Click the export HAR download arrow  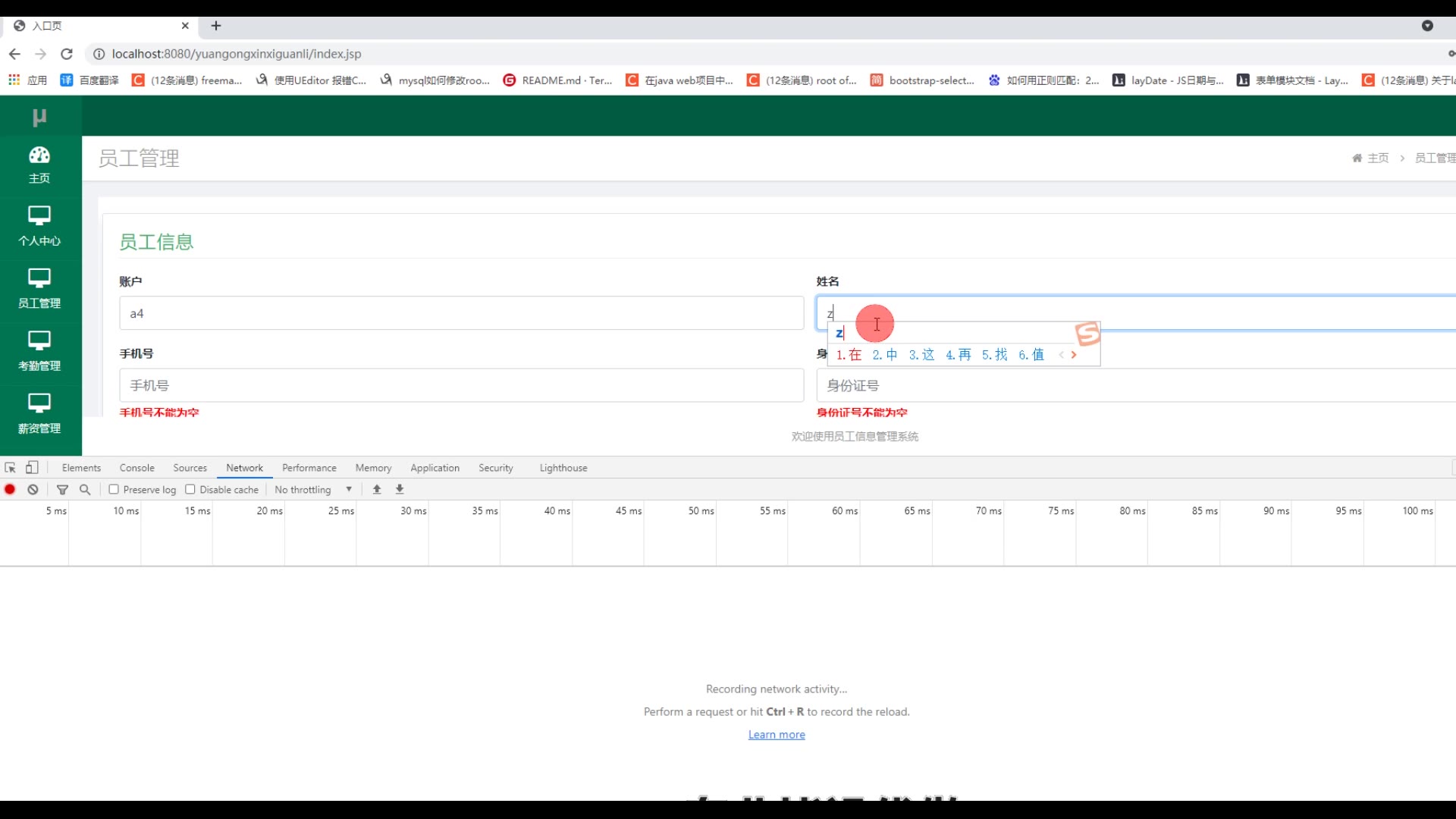(x=400, y=489)
